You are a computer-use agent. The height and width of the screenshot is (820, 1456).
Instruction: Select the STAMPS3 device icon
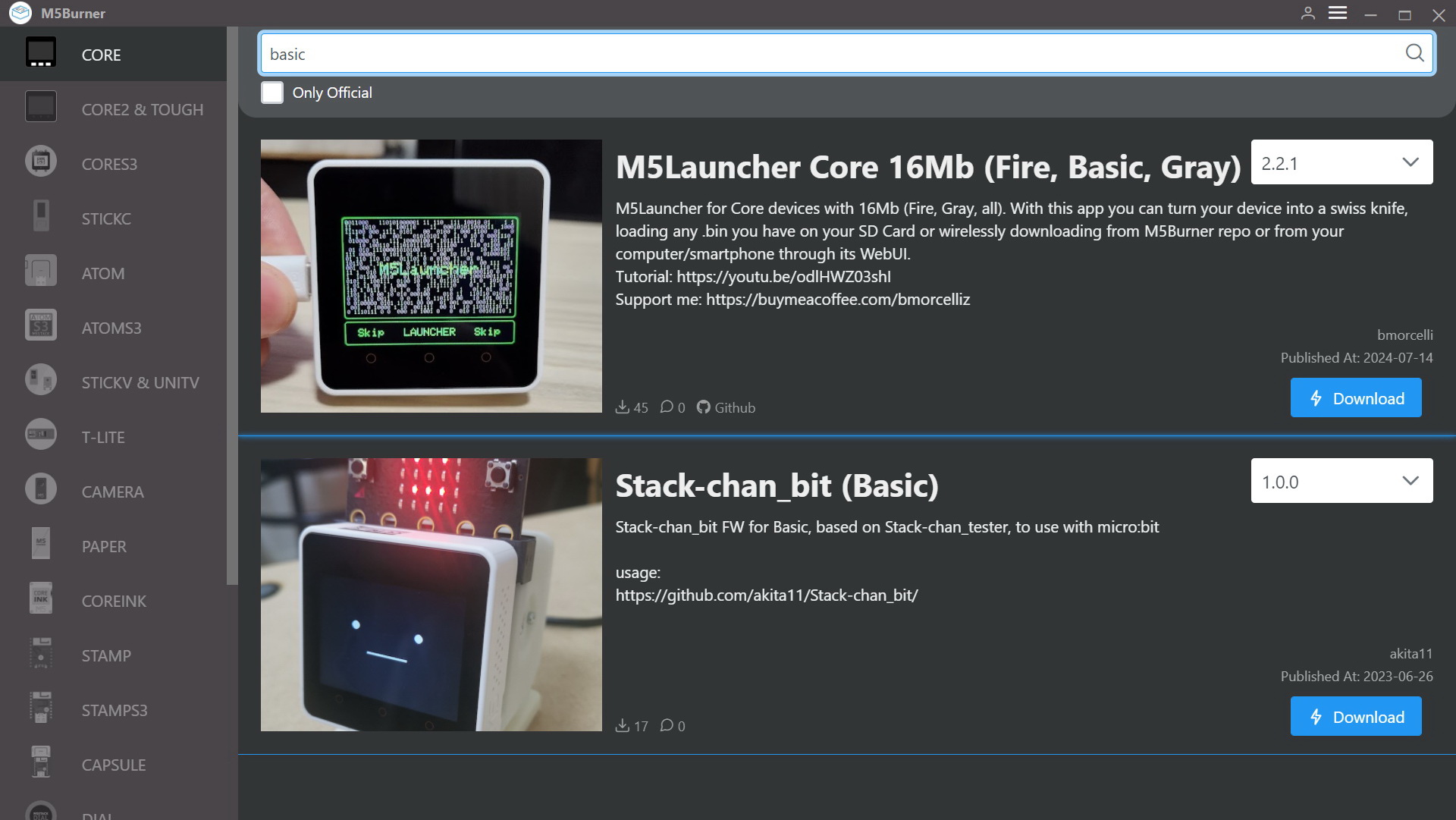41,708
